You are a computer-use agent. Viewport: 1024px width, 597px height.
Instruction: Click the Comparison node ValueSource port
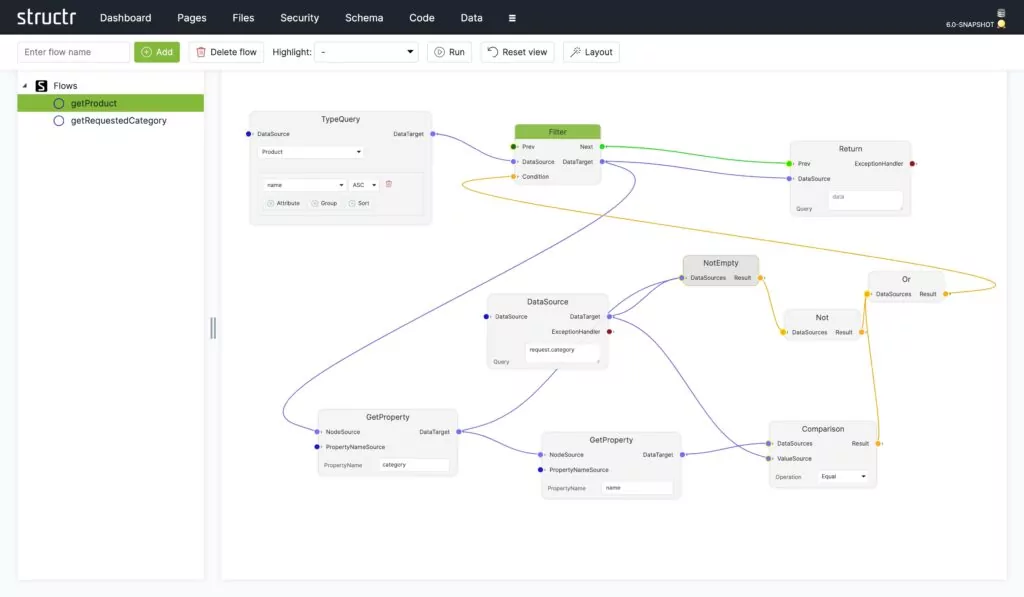(x=768, y=459)
